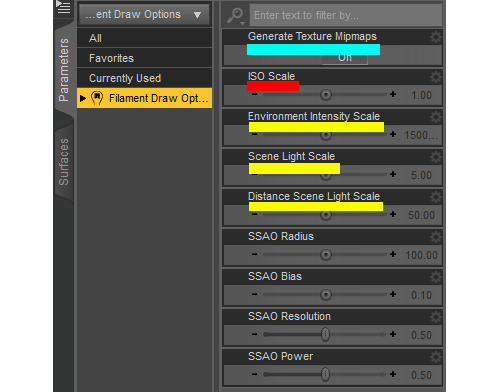Click the ISO Scale slider handle
The width and height of the screenshot is (500, 392).
[326, 95]
